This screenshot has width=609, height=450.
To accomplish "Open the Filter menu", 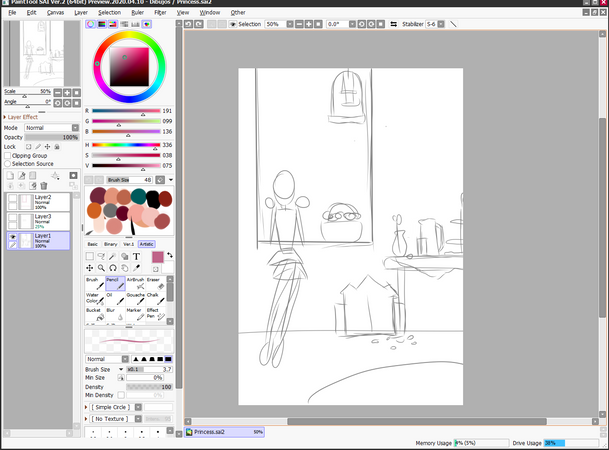I will pyautogui.click(x=160, y=12).
